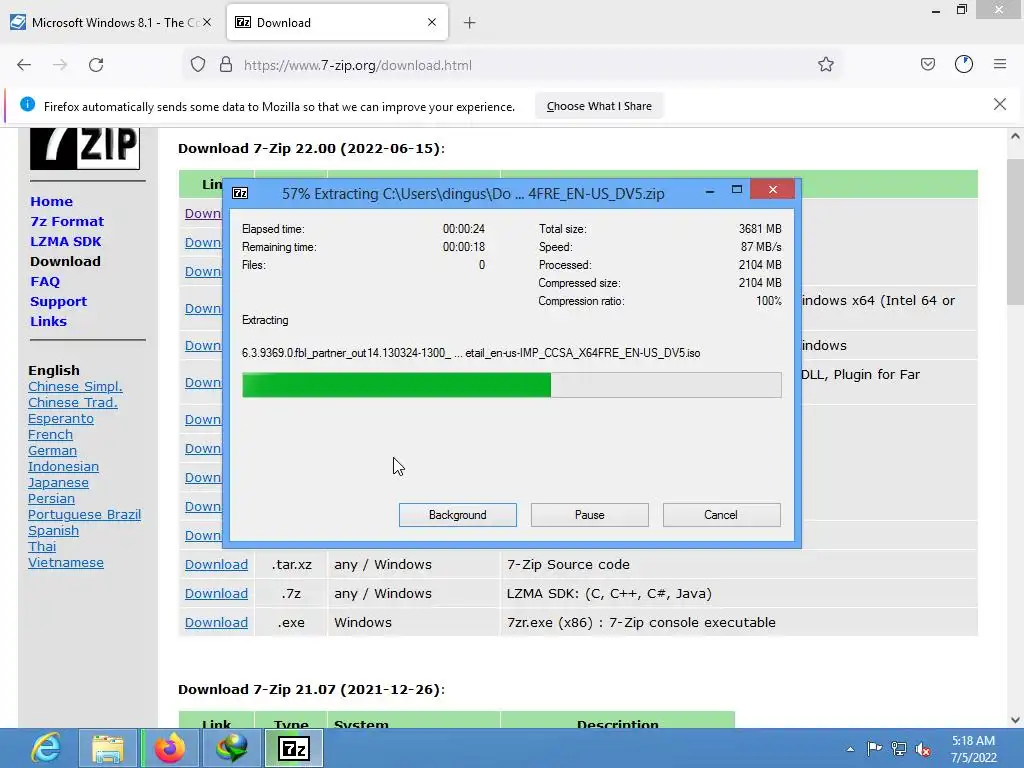Open the Save to Pocket icon

point(928,64)
